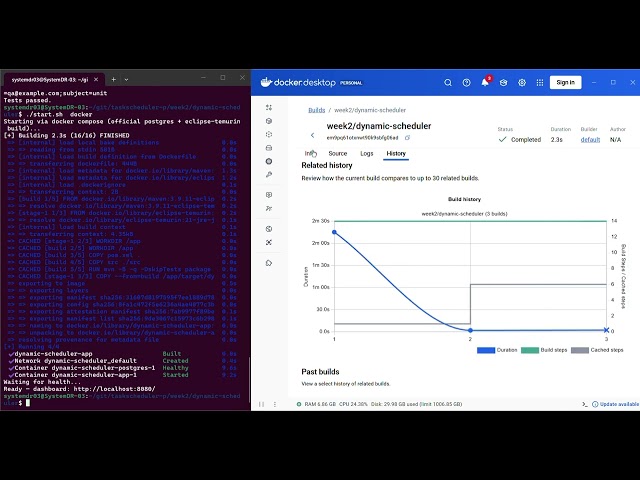This screenshot has width=640, height=480.
Task: Click the 'Tests passed.' line in terminal
Action: [27, 100]
